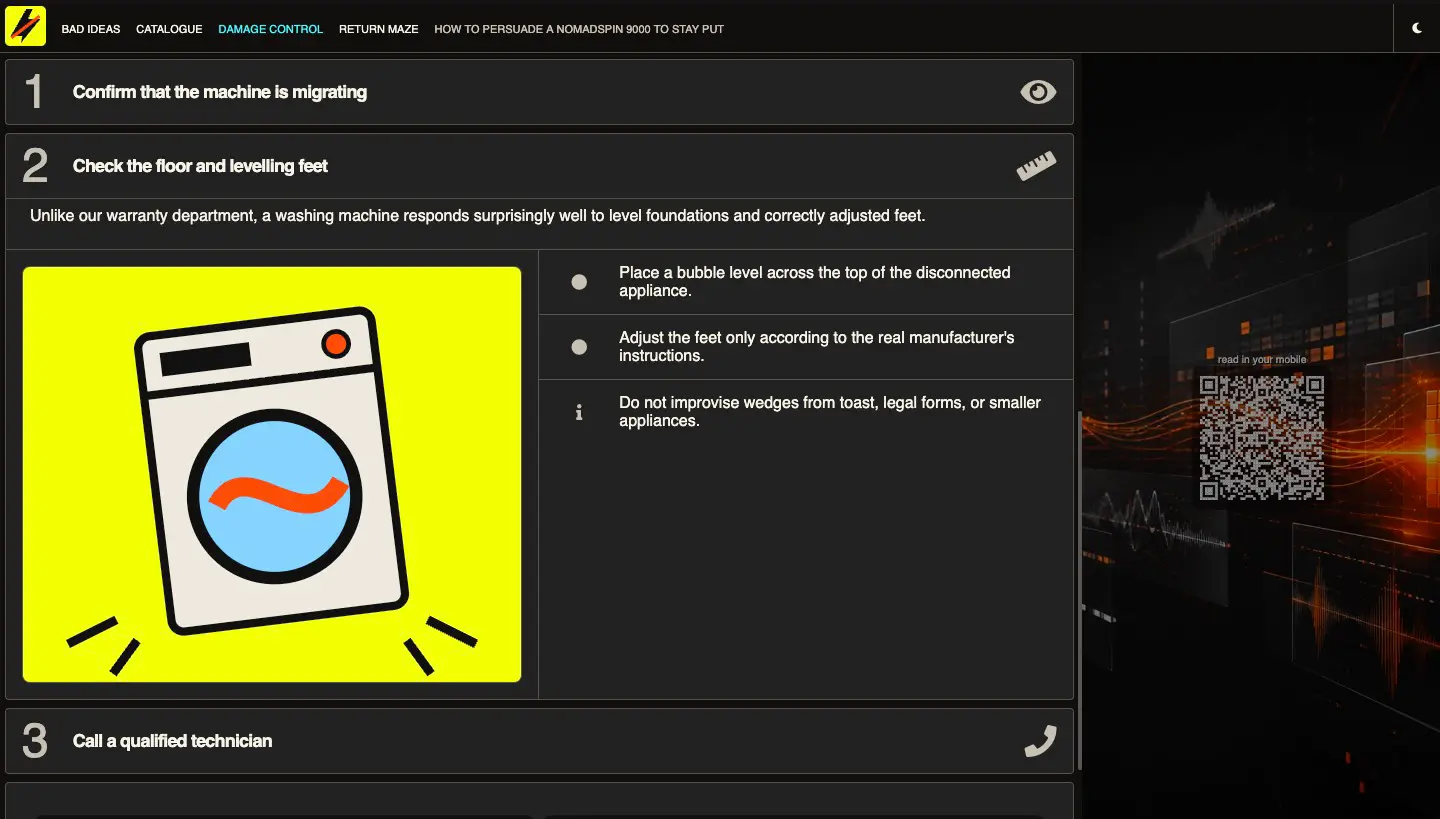
Task: Open the Bad Ideas menu item
Action: (91, 29)
